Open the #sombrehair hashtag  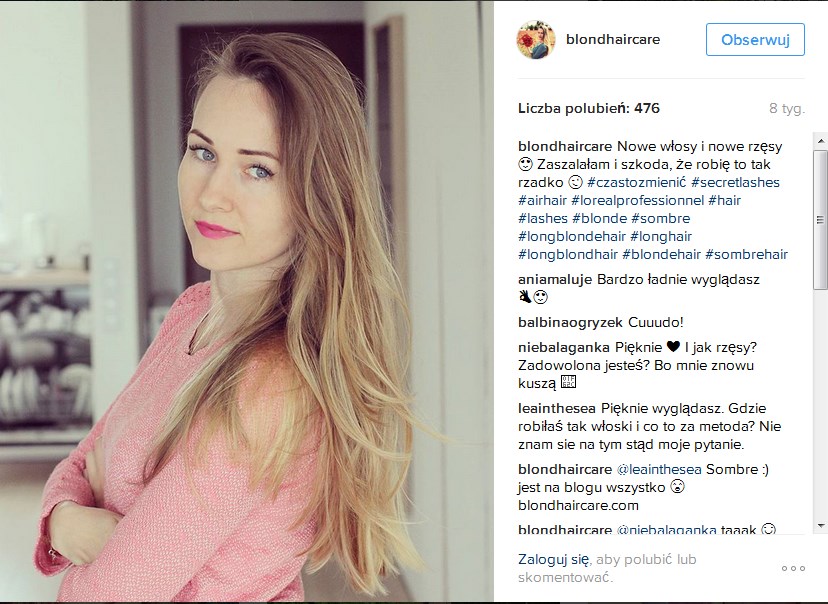[x=747, y=254]
